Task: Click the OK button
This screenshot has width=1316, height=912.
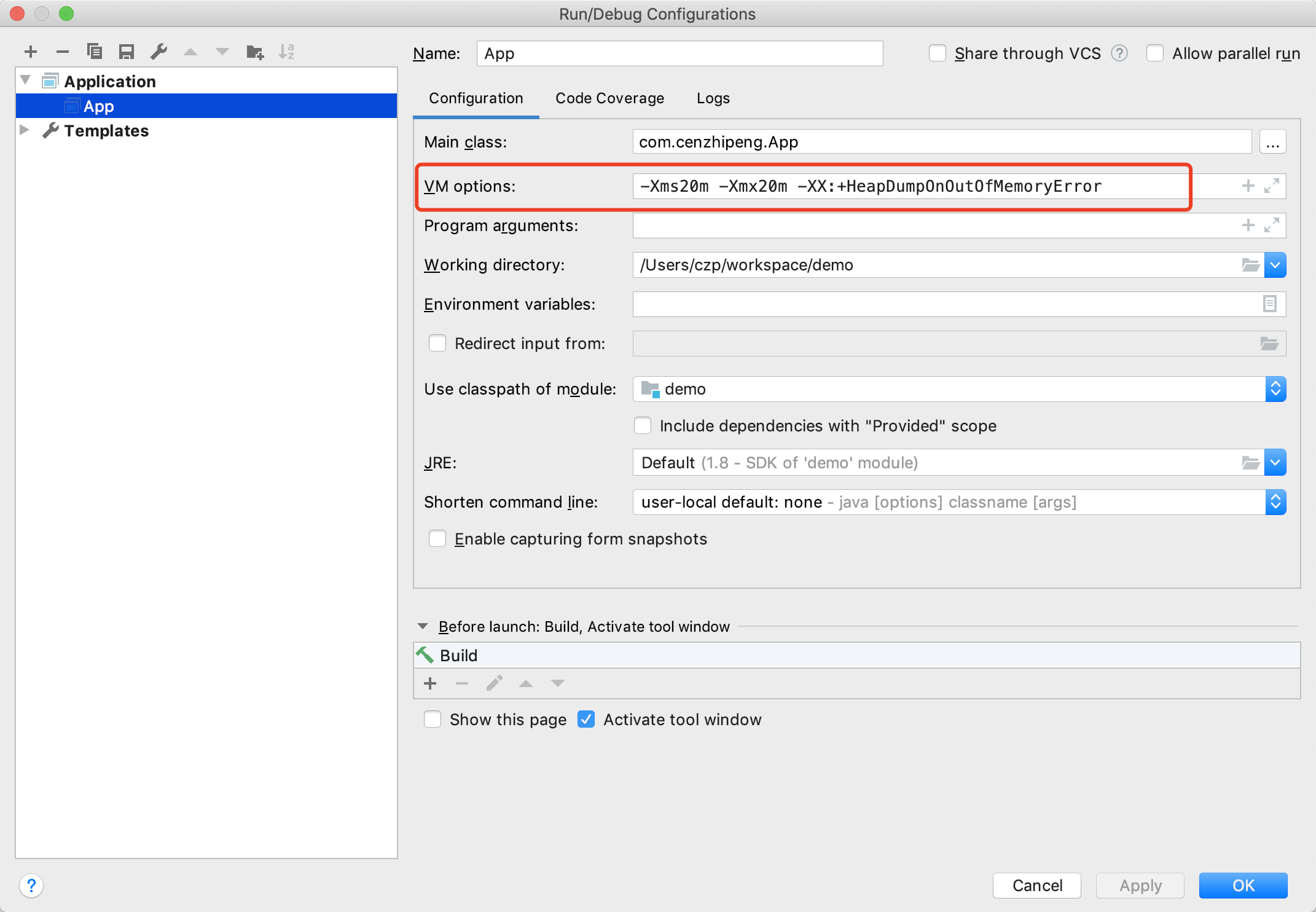Action: 1243,885
